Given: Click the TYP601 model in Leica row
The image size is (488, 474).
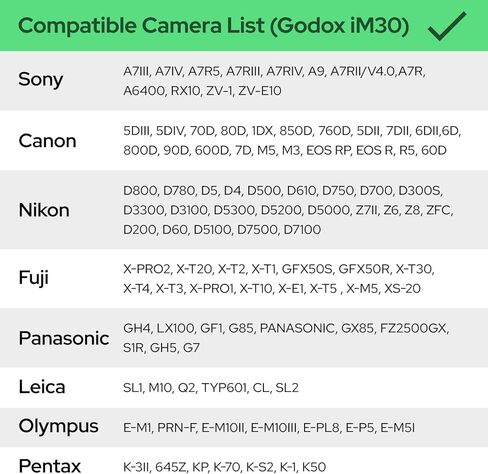Looking at the screenshot, I should tap(224, 388).
